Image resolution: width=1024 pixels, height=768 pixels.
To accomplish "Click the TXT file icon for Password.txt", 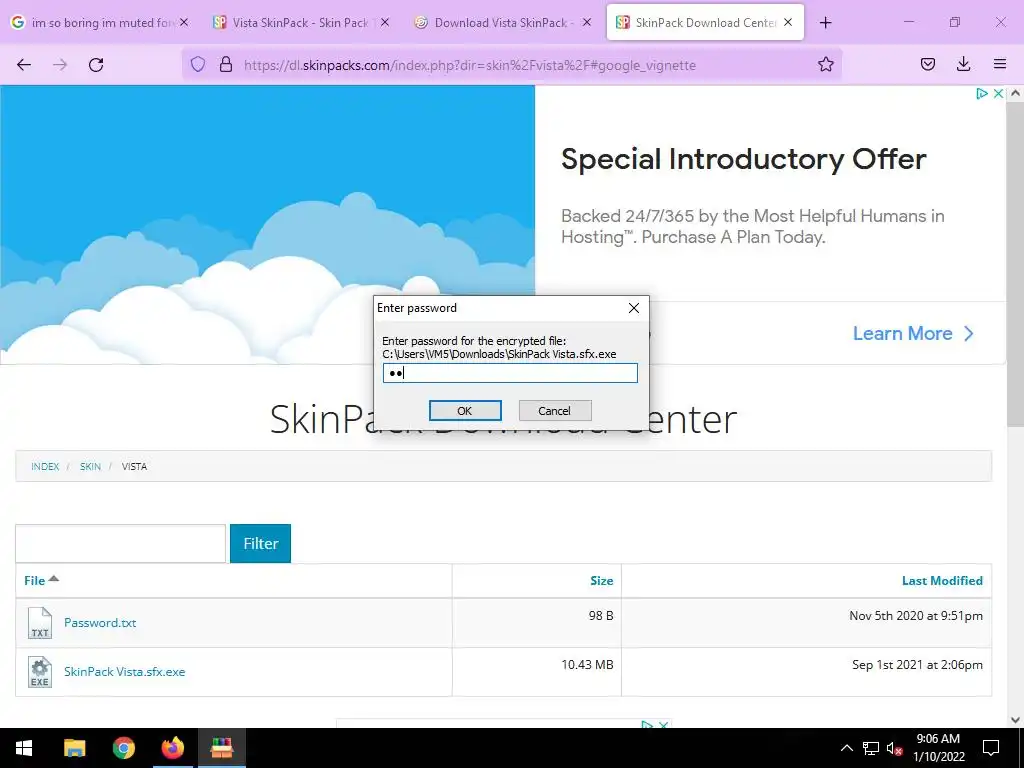I will pyautogui.click(x=40, y=623).
